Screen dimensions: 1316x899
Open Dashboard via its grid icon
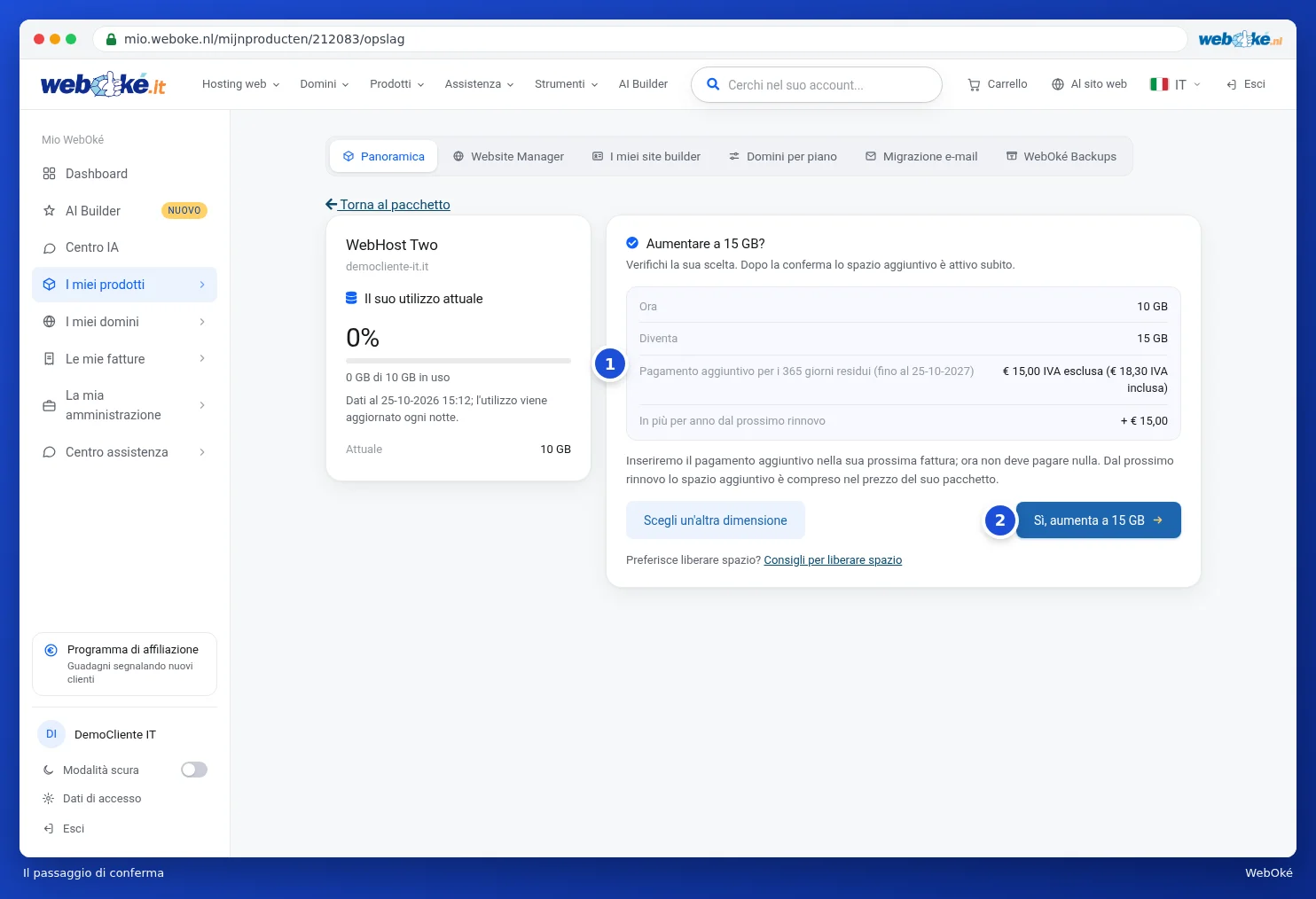point(50,174)
